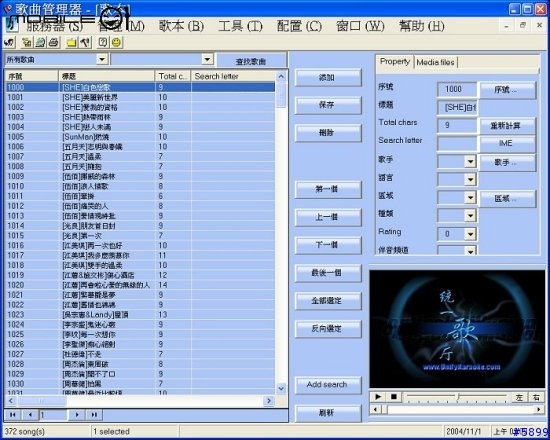
Task: Switch to the Property tab
Action: point(395,61)
